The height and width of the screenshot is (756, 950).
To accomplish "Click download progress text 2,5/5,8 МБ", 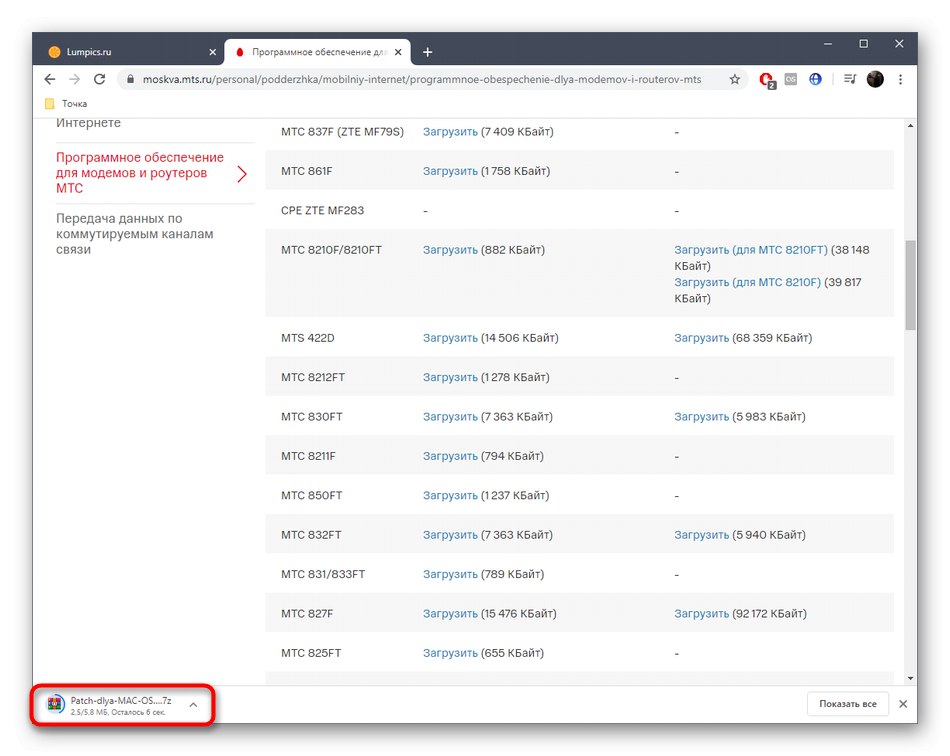I will 118,712.
